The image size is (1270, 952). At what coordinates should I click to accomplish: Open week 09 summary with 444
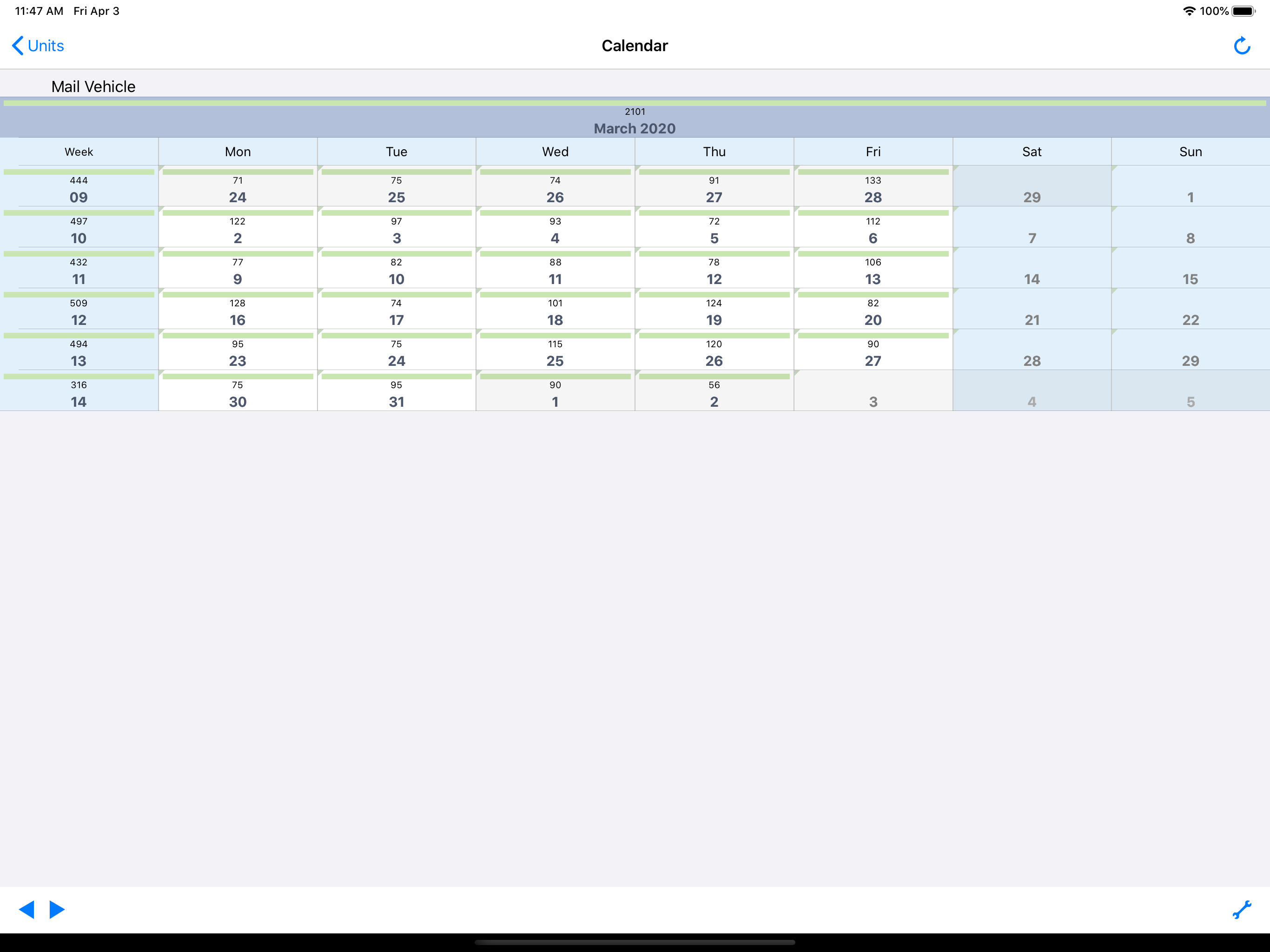coord(79,186)
